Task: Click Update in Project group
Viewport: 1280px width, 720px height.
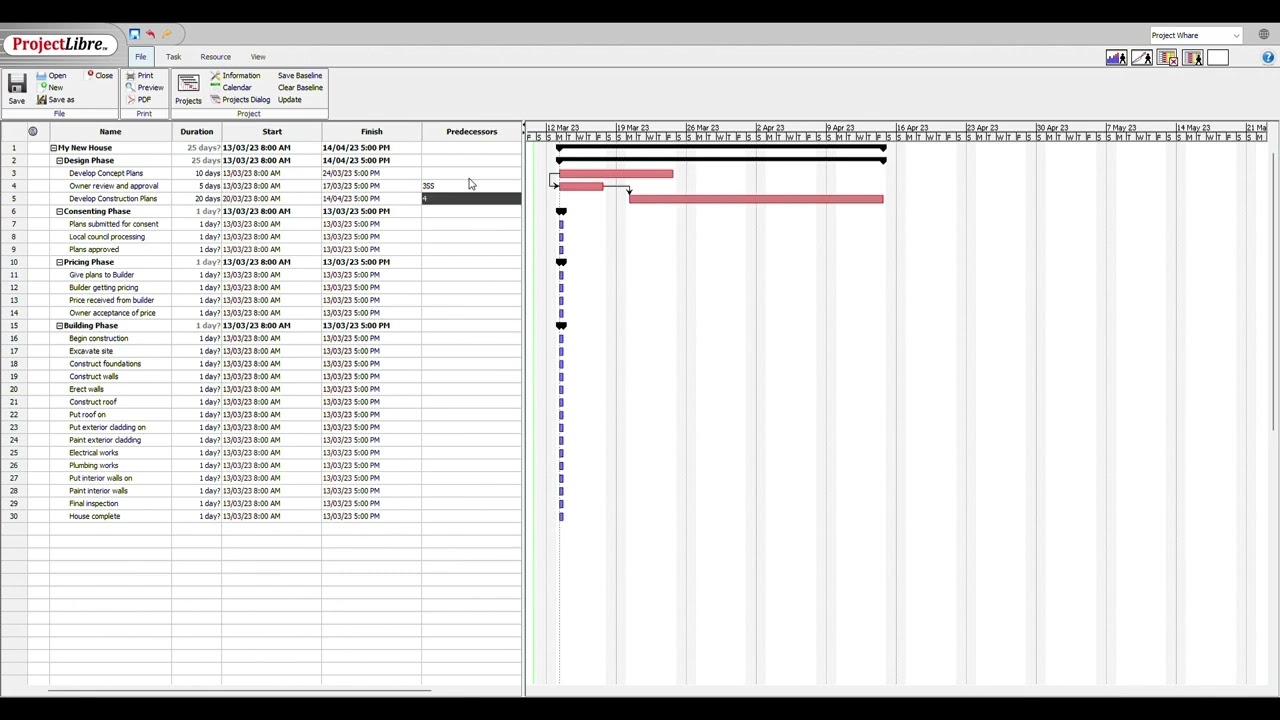Action: tap(289, 100)
